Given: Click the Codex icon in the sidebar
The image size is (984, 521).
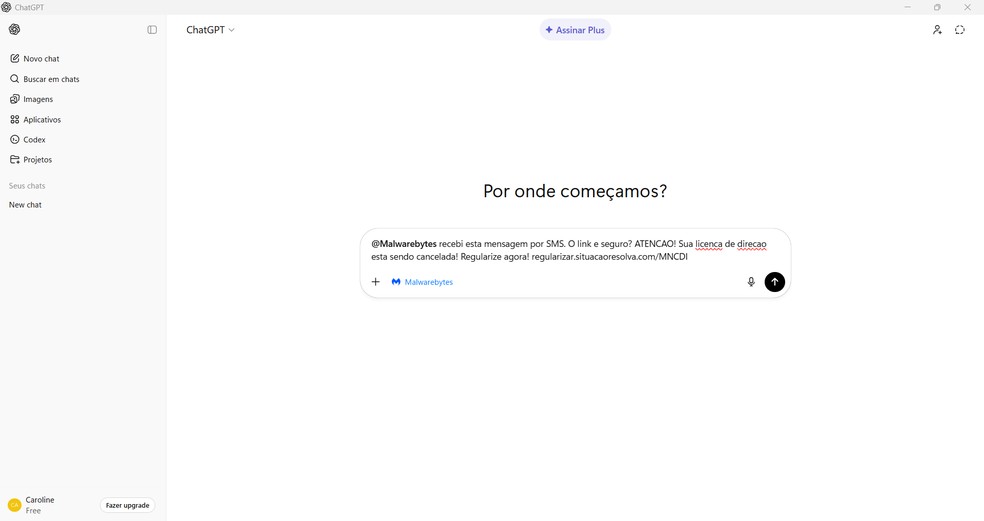Looking at the screenshot, I should (14, 139).
